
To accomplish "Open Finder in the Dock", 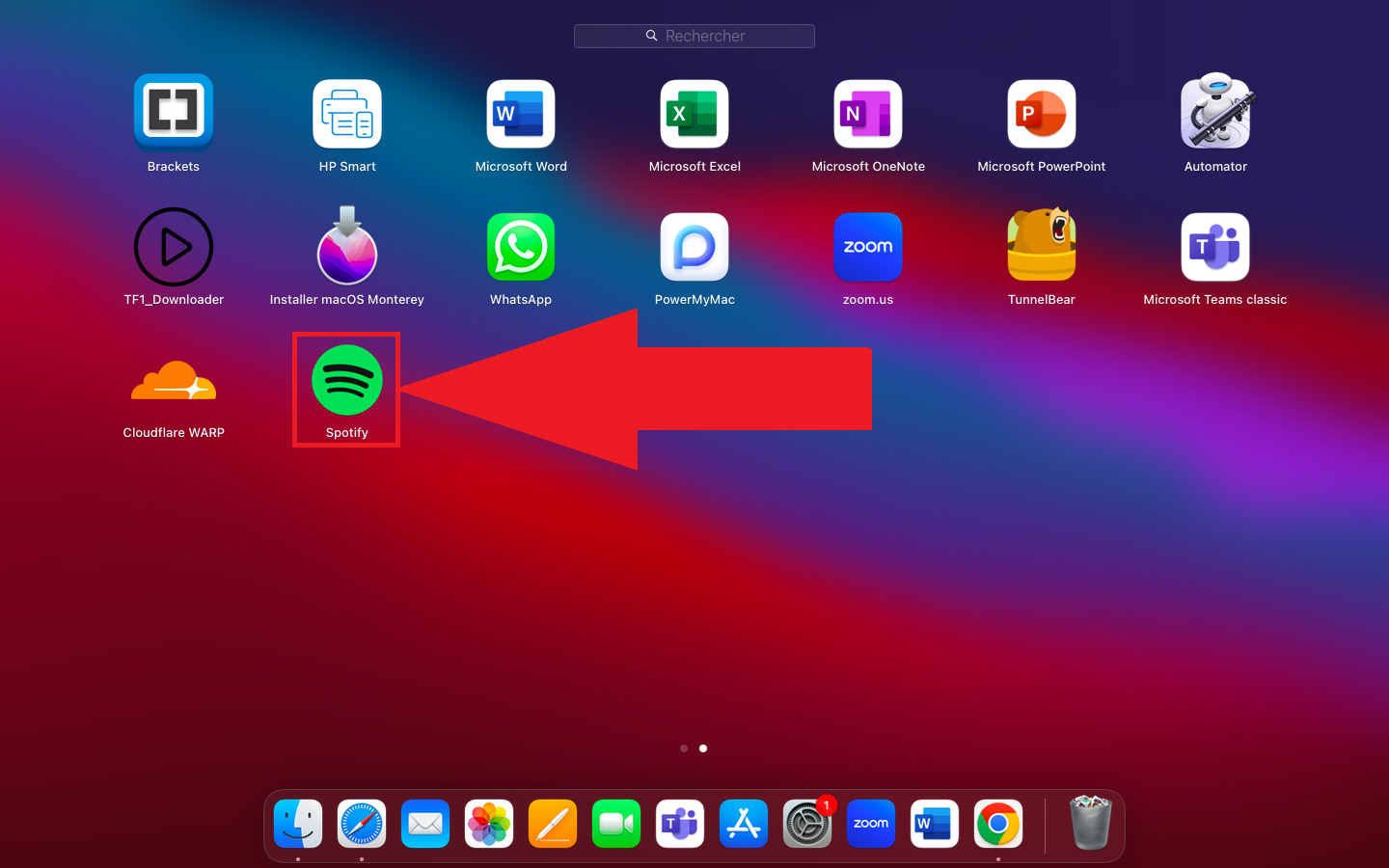I will tap(298, 825).
